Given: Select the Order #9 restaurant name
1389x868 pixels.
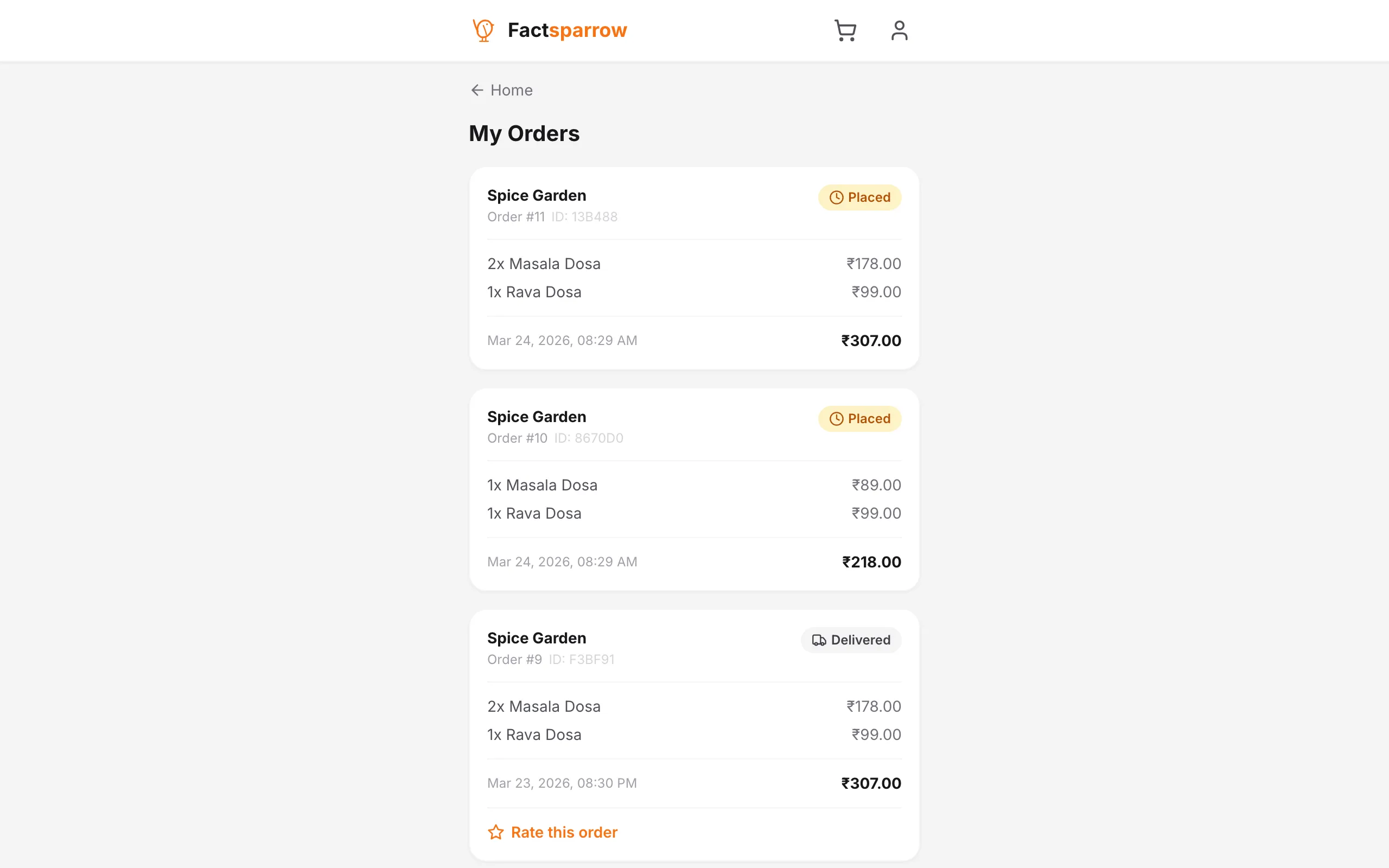Looking at the screenshot, I should (x=537, y=639).
